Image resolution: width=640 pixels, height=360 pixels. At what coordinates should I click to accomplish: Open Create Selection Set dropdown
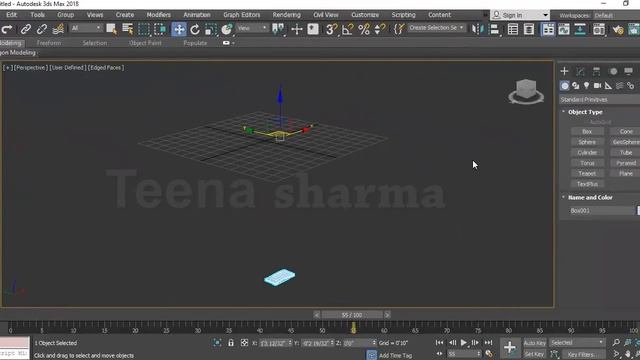click(x=436, y=28)
